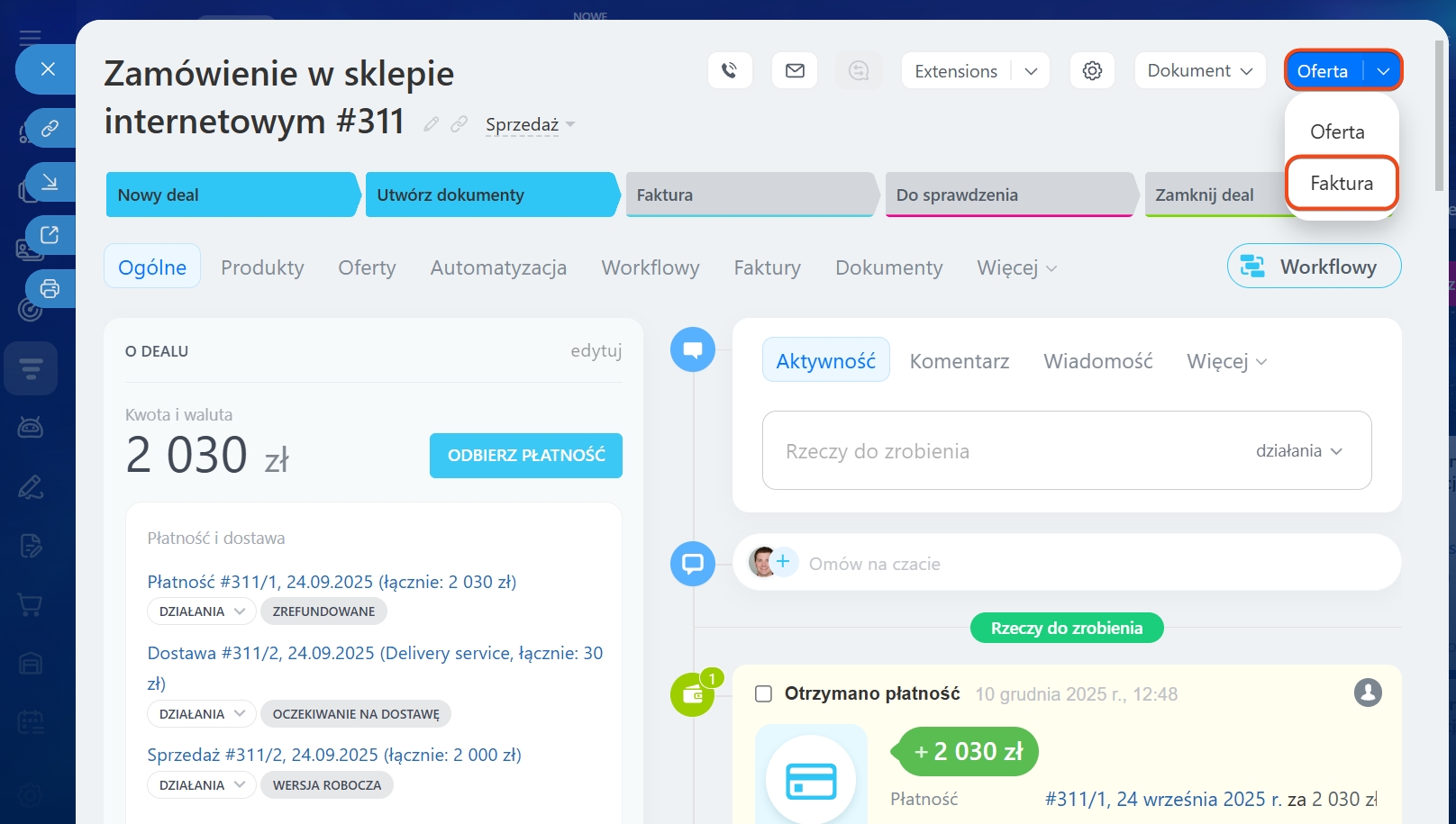Click the user avatar icon on payment activity

point(1367,693)
